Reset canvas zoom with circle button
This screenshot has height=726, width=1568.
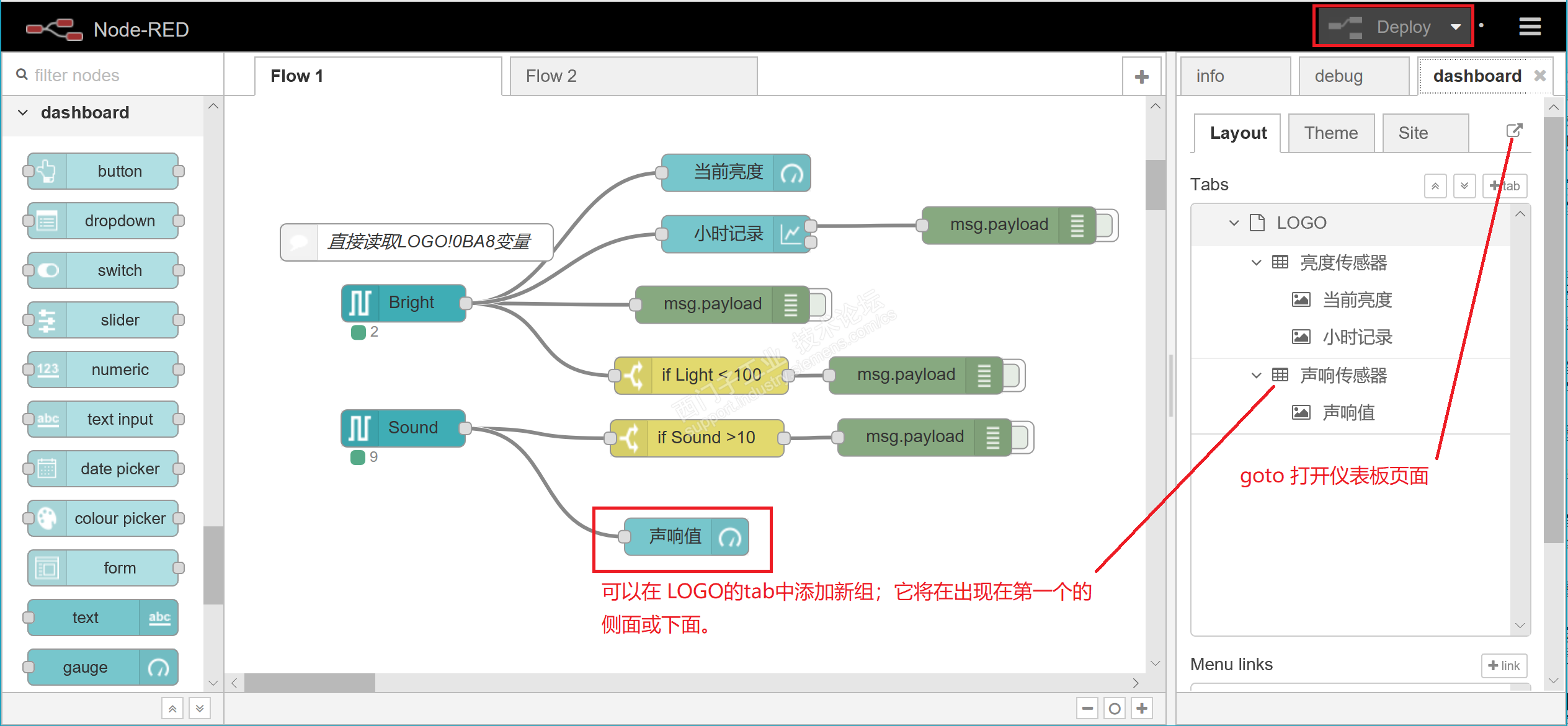tap(1115, 708)
